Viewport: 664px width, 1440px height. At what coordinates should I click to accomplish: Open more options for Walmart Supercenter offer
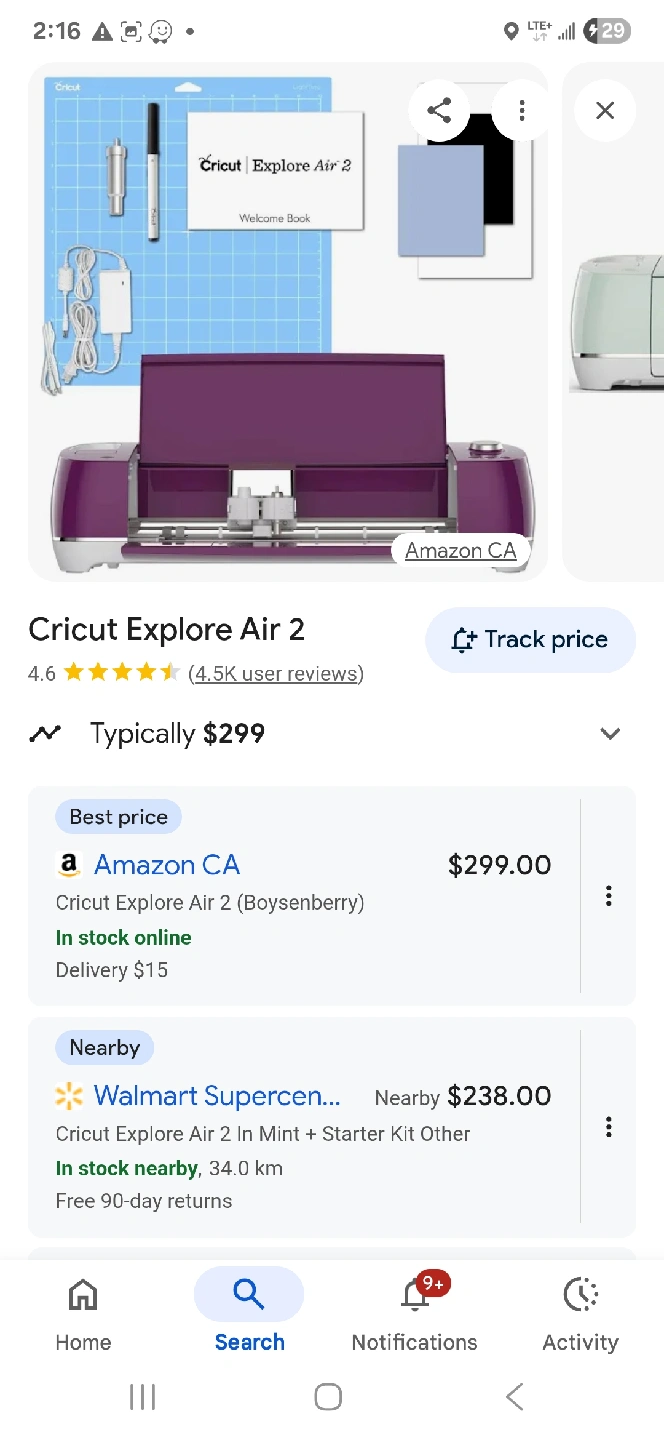click(x=608, y=1127)
